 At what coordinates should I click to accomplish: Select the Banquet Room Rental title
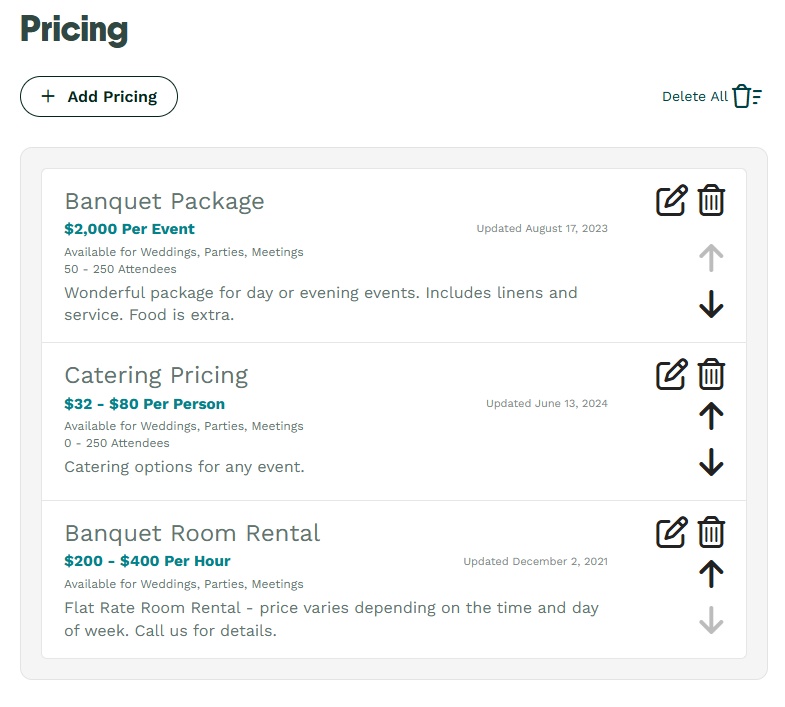(192, 533)
